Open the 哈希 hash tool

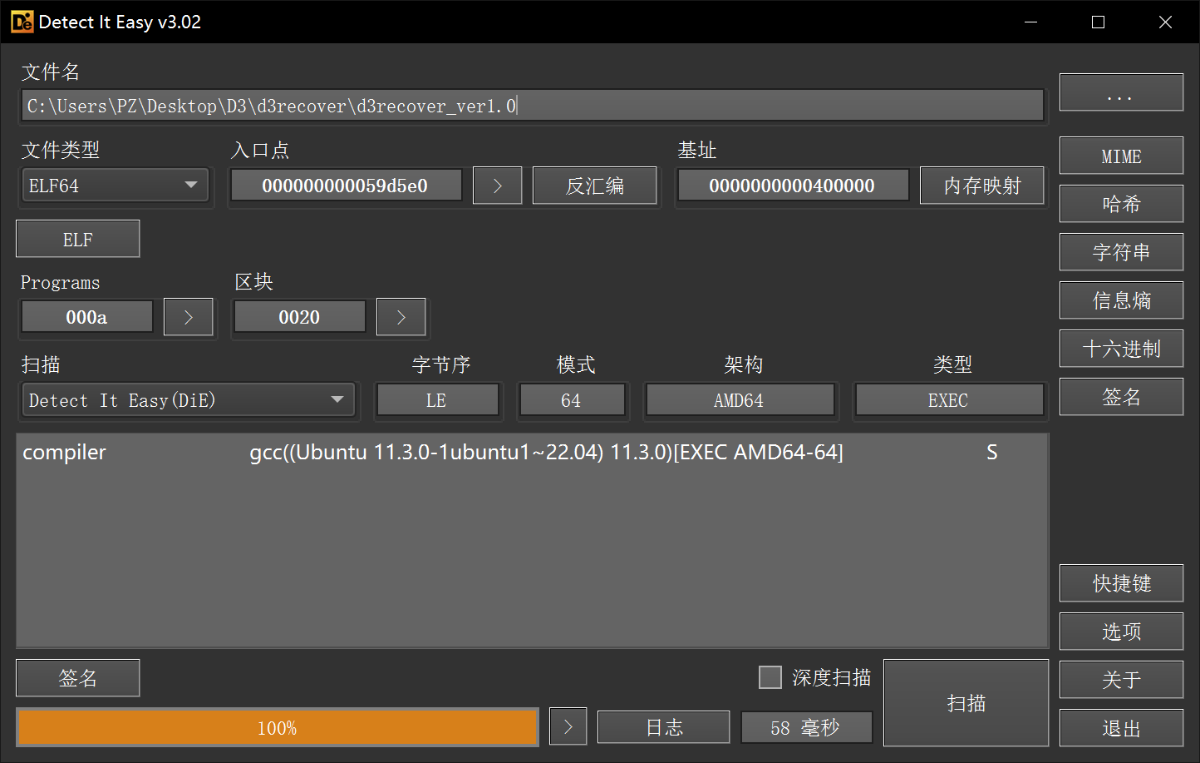[x=1121, y=204]
